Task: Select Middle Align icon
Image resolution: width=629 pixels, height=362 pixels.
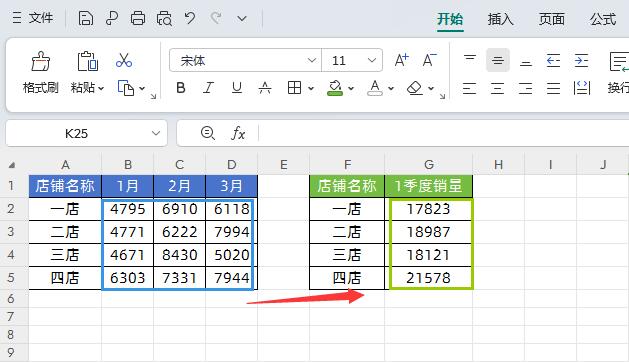Action: [498, 60]
